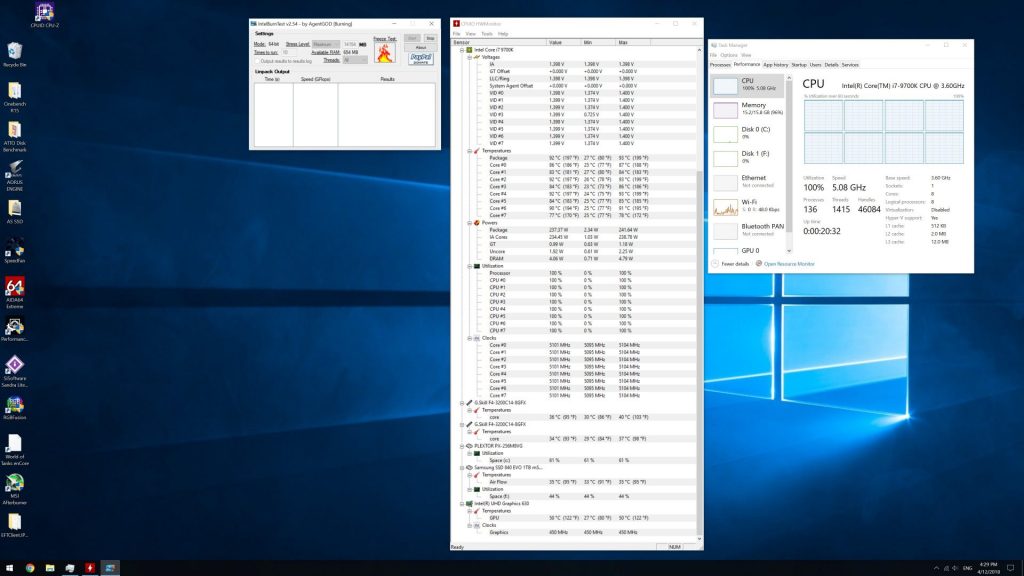Open the Tools menu in HWMonitor
The image size is (1024, 576).
pos(487,34)
